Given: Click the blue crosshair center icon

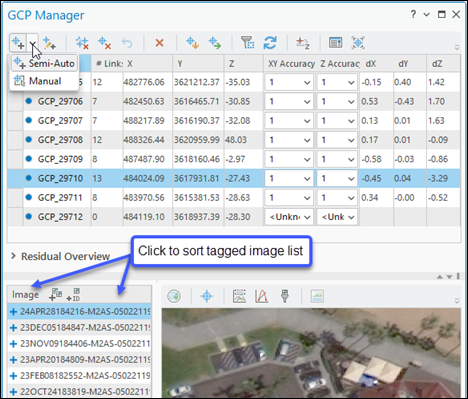Looking at the screenshot, I should (x=207, y=296).
